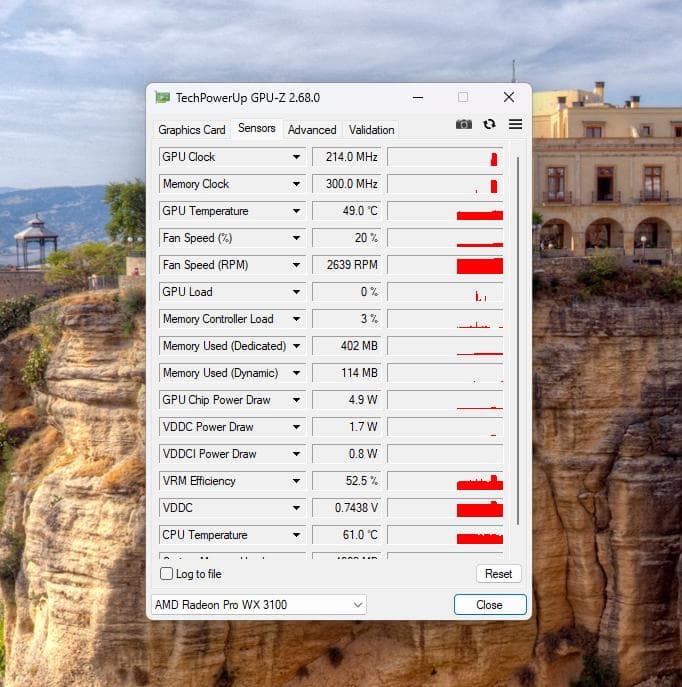Click the Reset button
682x687 pixels.
point(498,574)
